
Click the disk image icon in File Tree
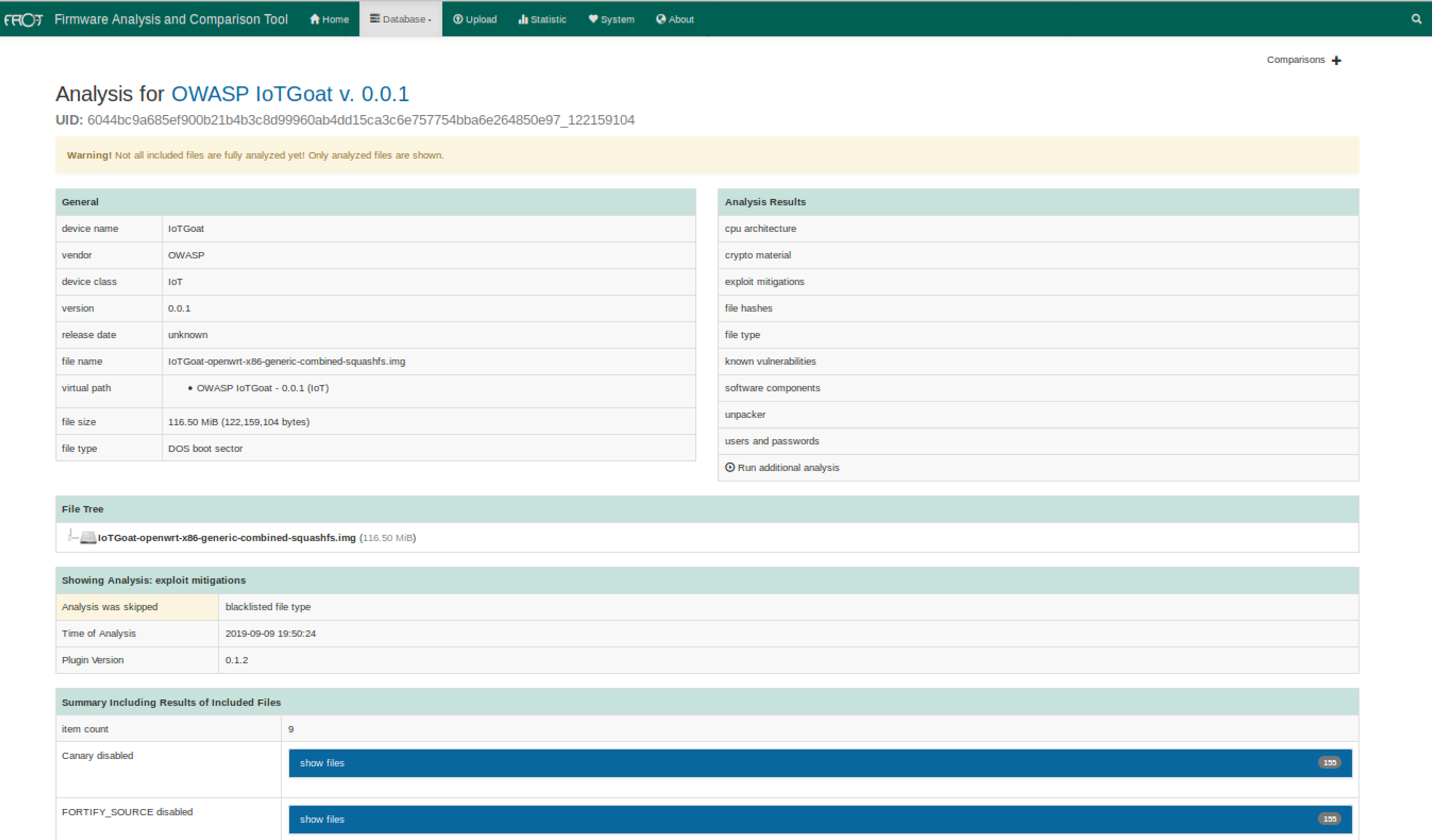pos(88,538)
